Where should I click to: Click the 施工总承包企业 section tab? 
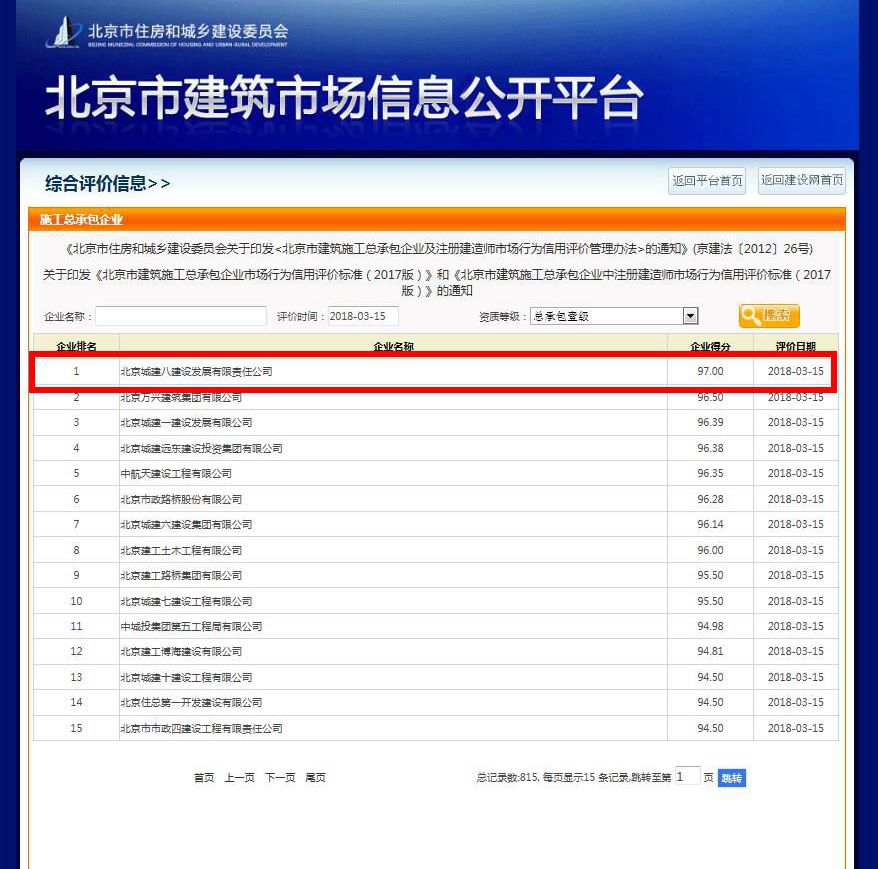[81, 219]
